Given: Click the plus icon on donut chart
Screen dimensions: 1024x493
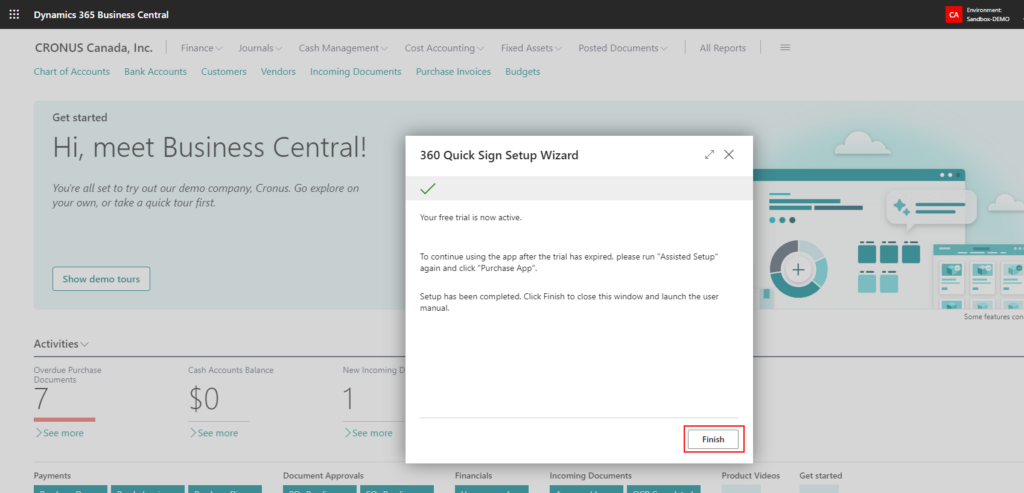Looking at the screenshot, I should (x=798, y=270).
